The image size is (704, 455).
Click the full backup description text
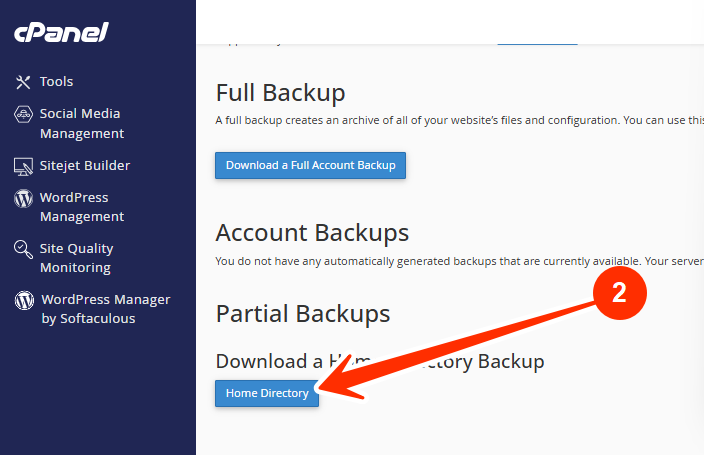[x=459, y=120]
